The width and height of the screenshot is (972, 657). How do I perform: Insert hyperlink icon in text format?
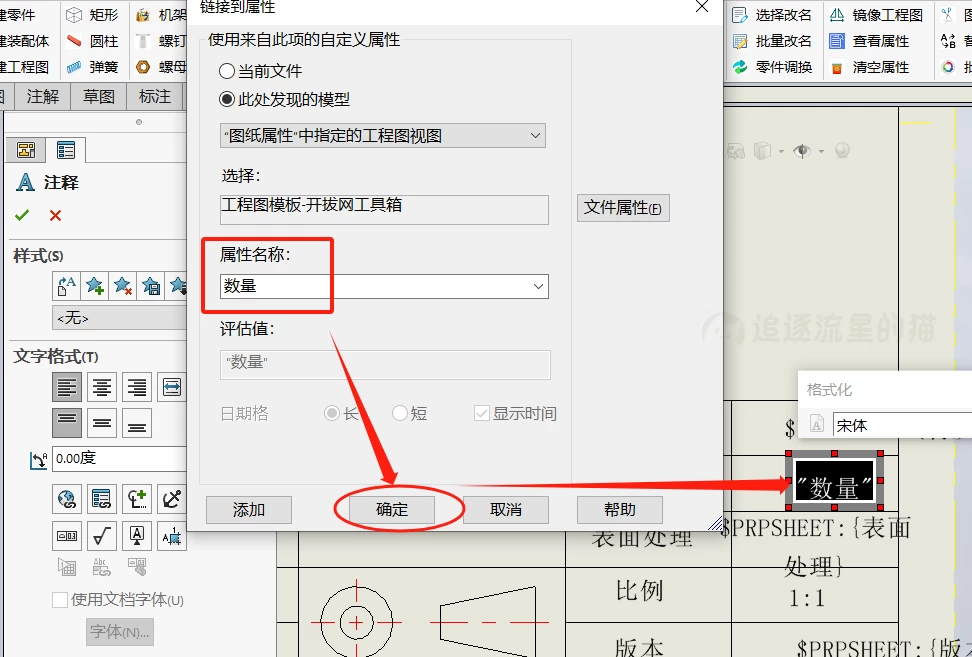(67, 498)
